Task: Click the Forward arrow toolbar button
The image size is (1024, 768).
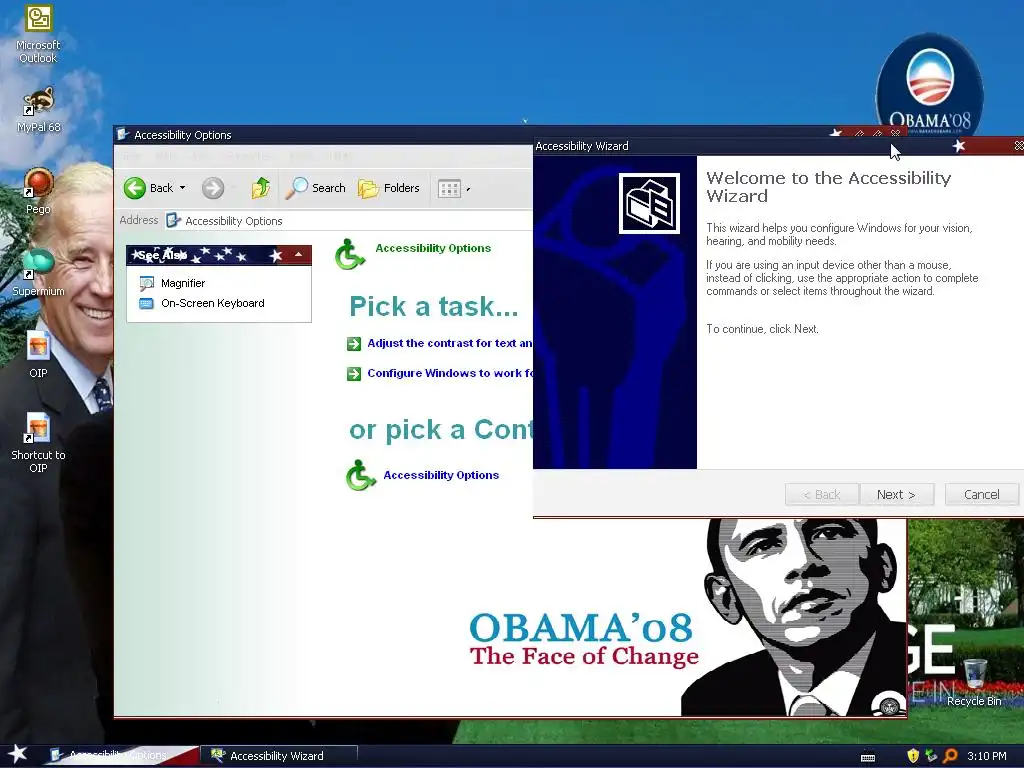Action: (212, 188)
